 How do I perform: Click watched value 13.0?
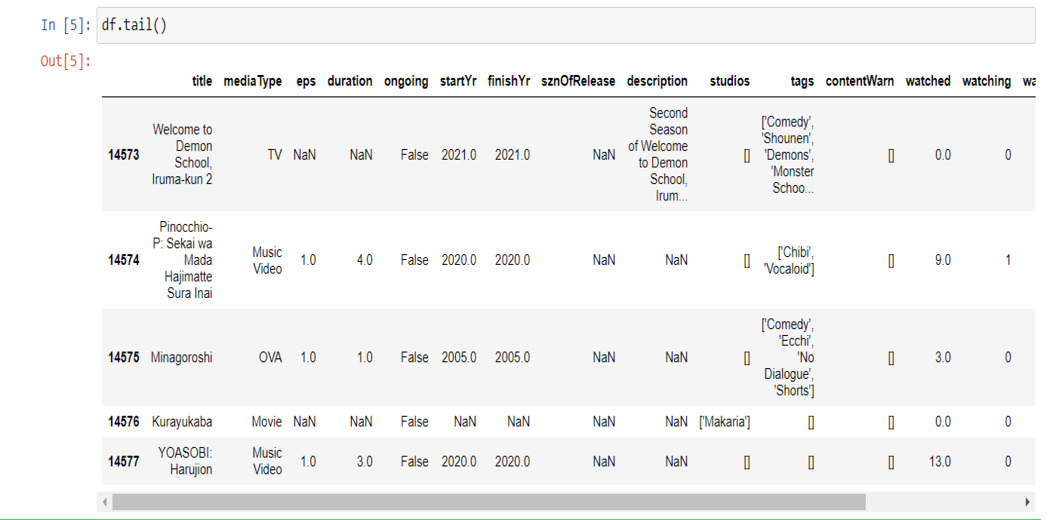939,461
